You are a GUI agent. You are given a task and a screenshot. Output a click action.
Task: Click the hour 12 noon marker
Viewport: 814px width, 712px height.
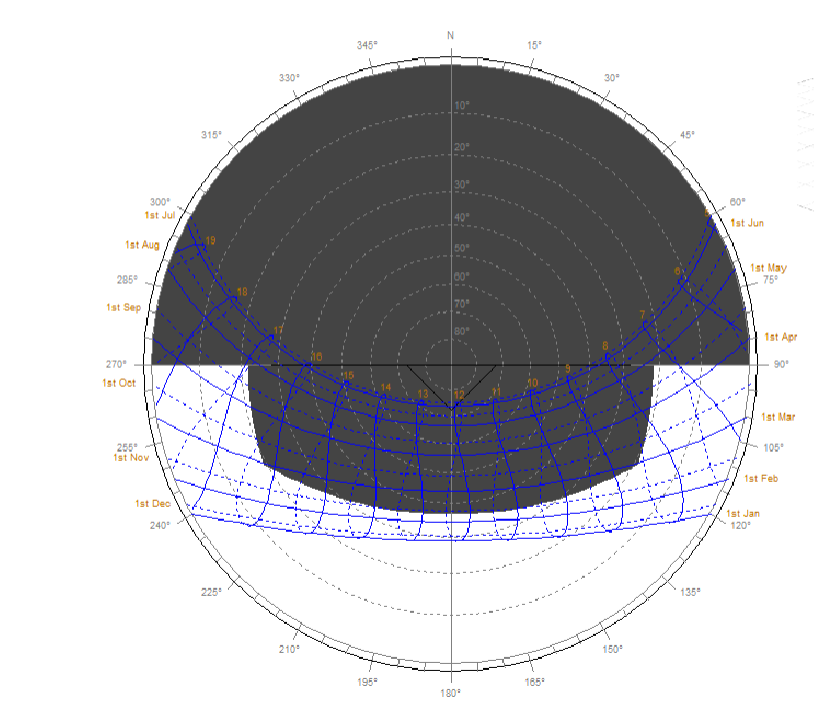pos(458,393)
